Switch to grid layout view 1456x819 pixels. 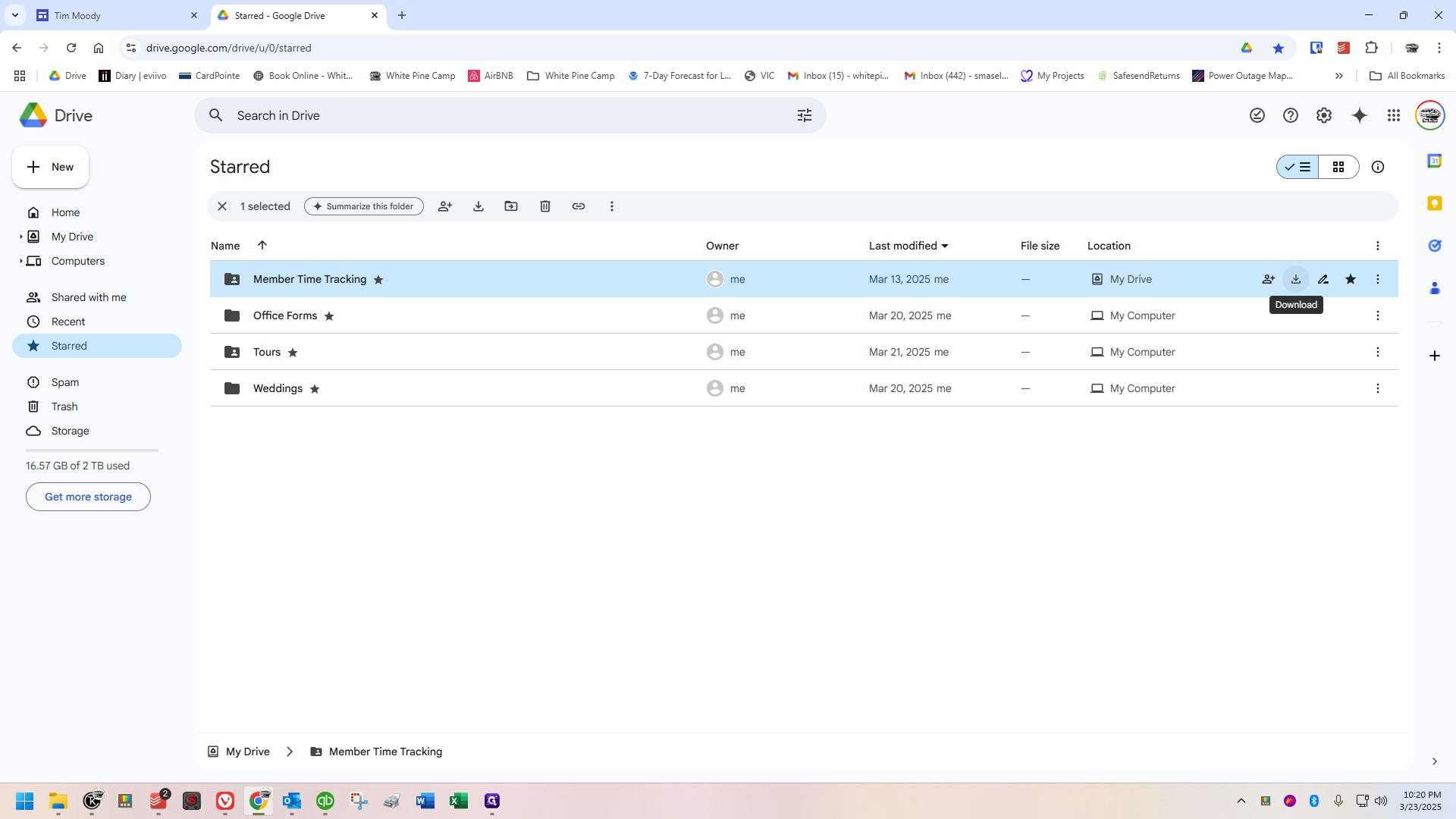1338,167
